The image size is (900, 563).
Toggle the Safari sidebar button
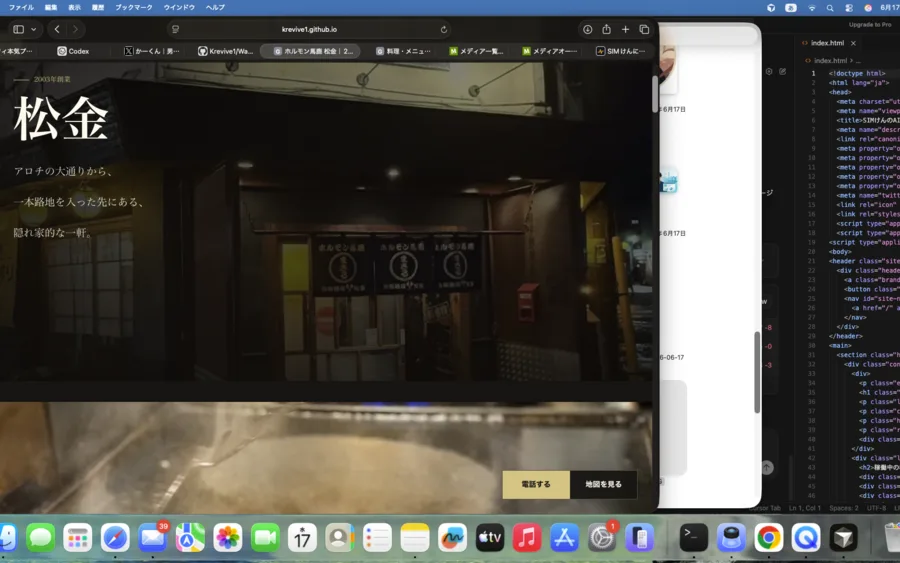click(18, 29)
